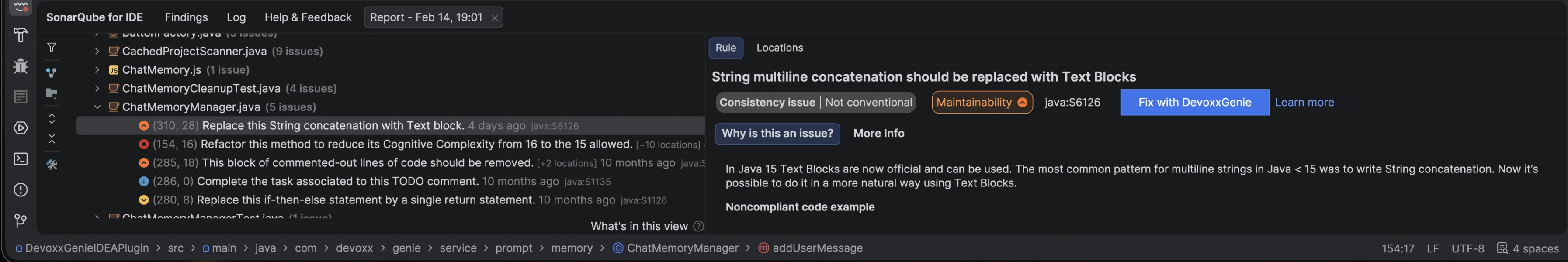Click the service breadcrumb segment
1568x262 pixels.
coord(458,248)
